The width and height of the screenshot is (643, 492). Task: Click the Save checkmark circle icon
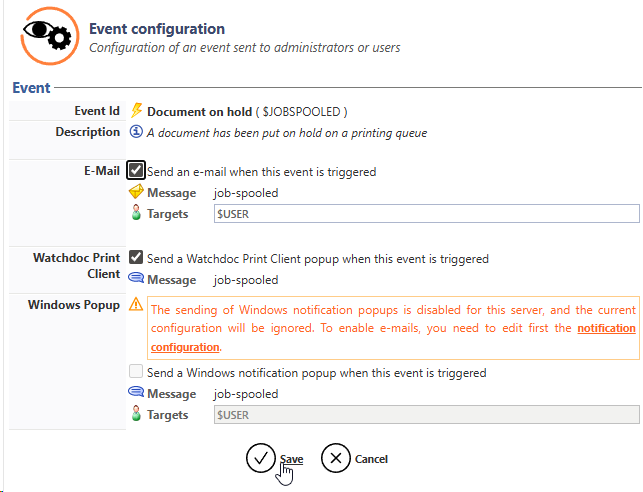[260, 458]
